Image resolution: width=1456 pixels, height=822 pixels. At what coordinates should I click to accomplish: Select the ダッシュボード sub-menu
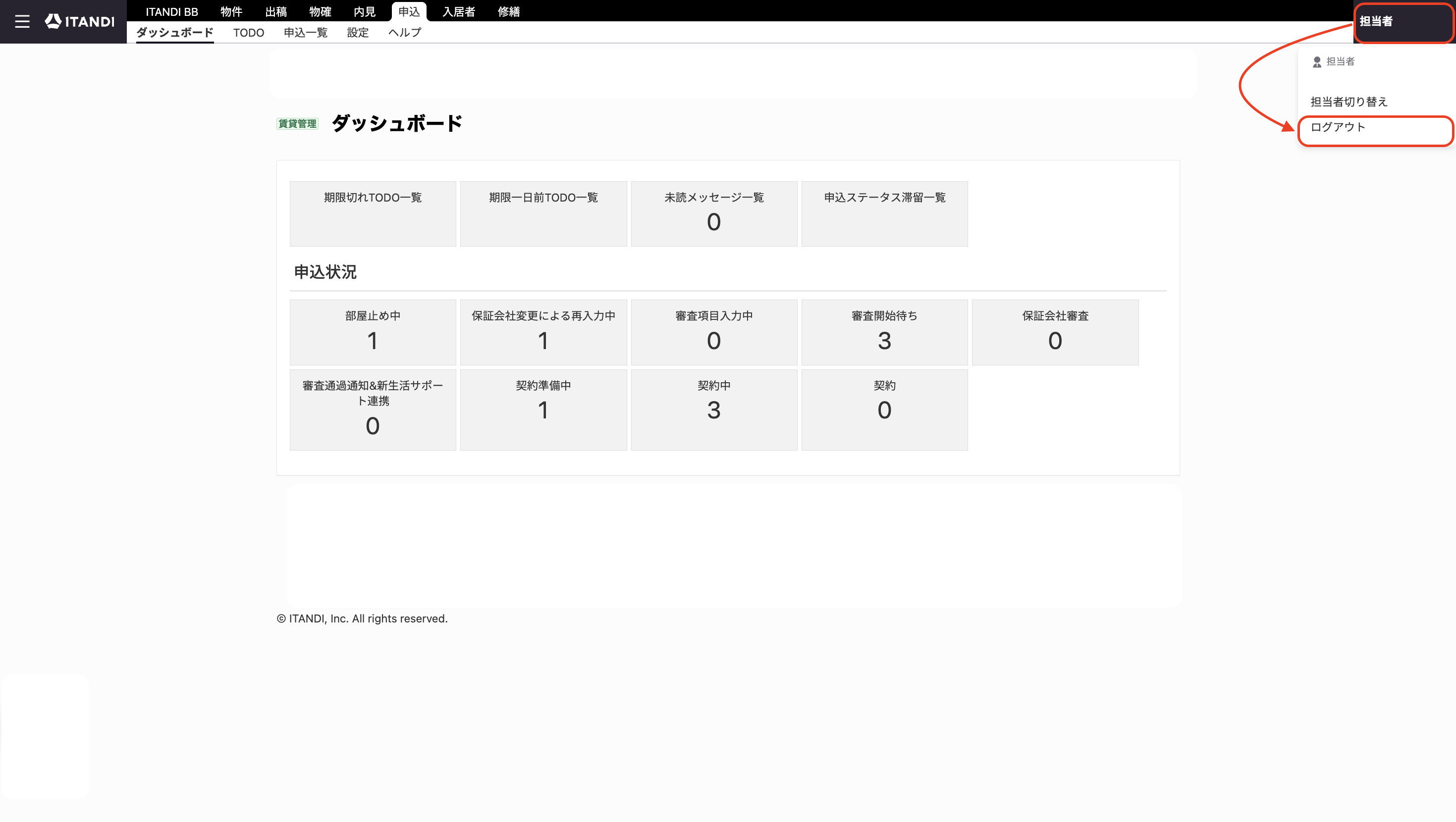coord(175,32)
